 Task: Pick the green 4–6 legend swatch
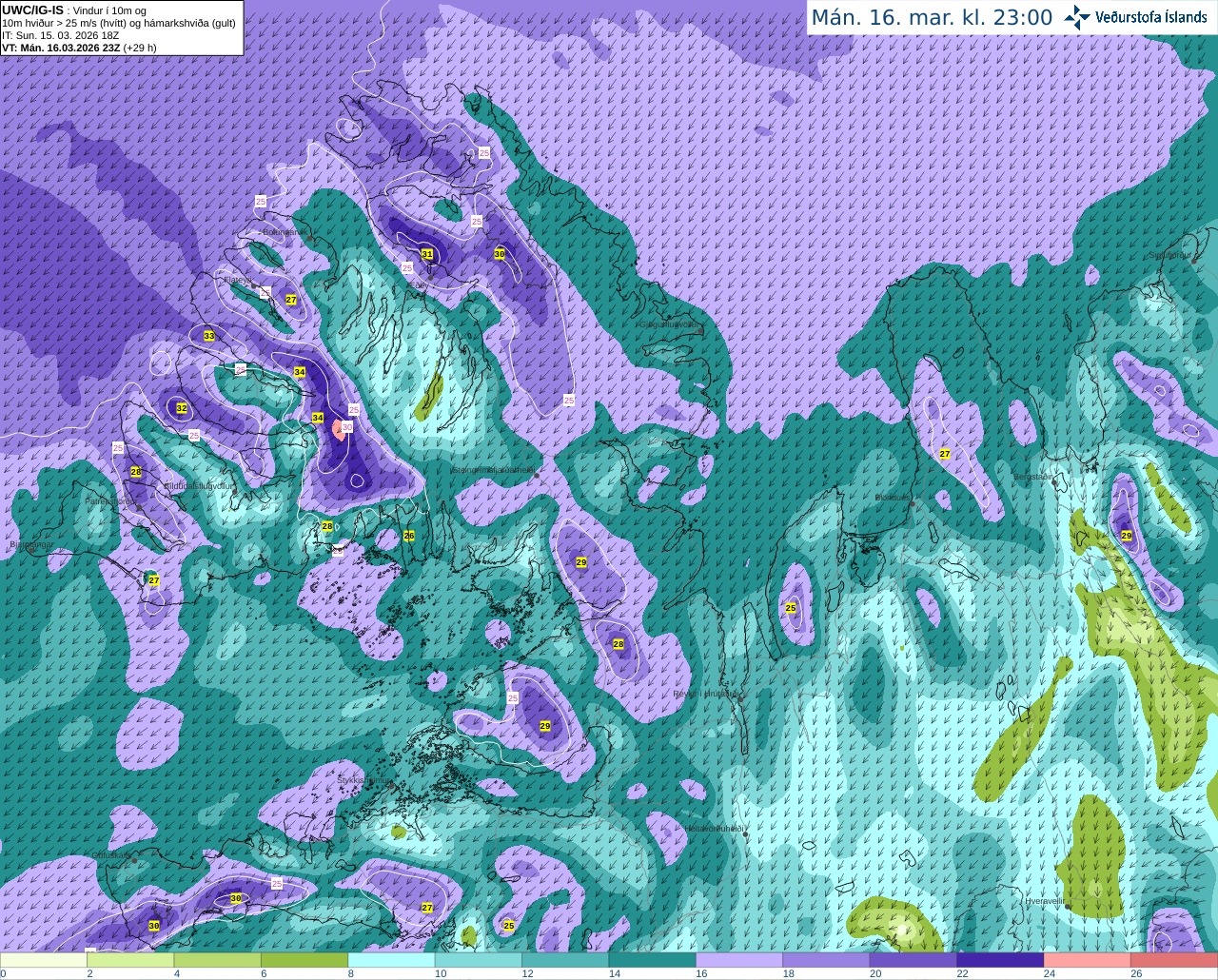pyautogui.click(x=217, y=960)
